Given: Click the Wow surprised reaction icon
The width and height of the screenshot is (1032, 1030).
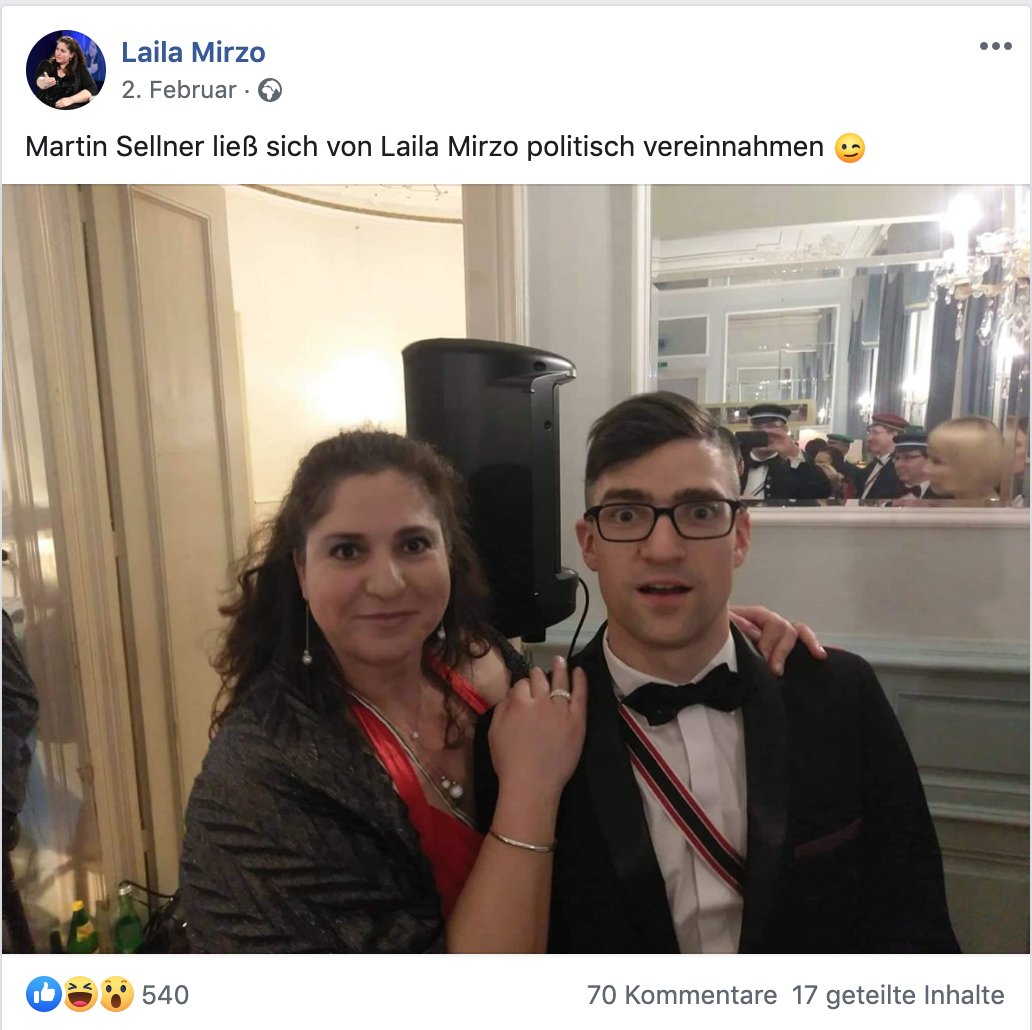Looking at the screenshot, I should [116, 994].
